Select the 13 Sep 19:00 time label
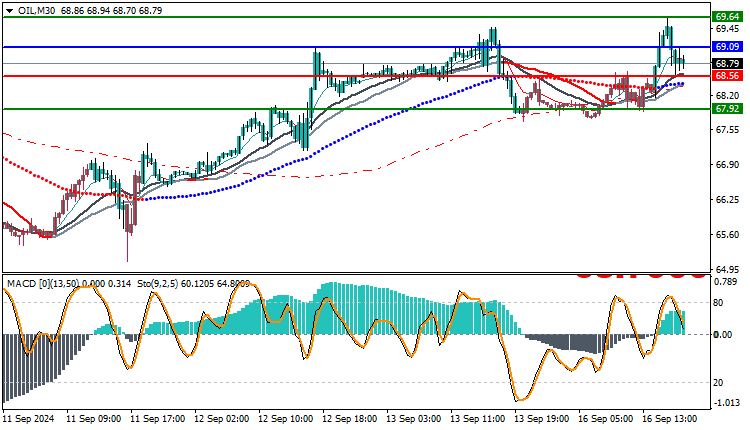Screen dimensions: 750x430 tap(541, 419)
